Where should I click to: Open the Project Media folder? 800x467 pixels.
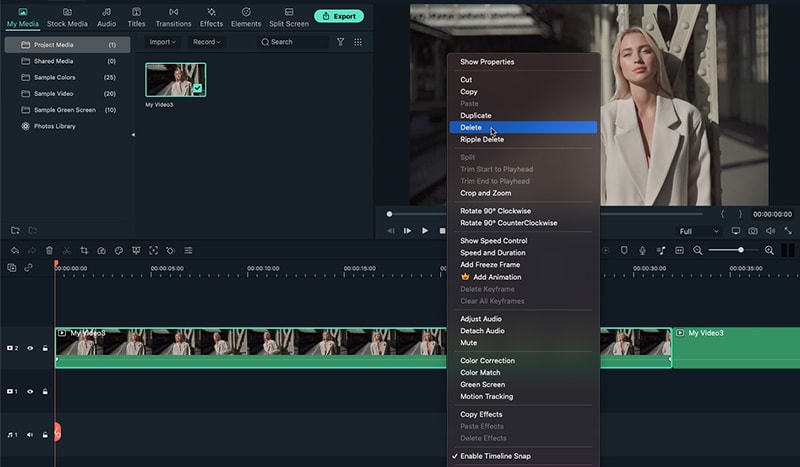[x=67, y=45]
